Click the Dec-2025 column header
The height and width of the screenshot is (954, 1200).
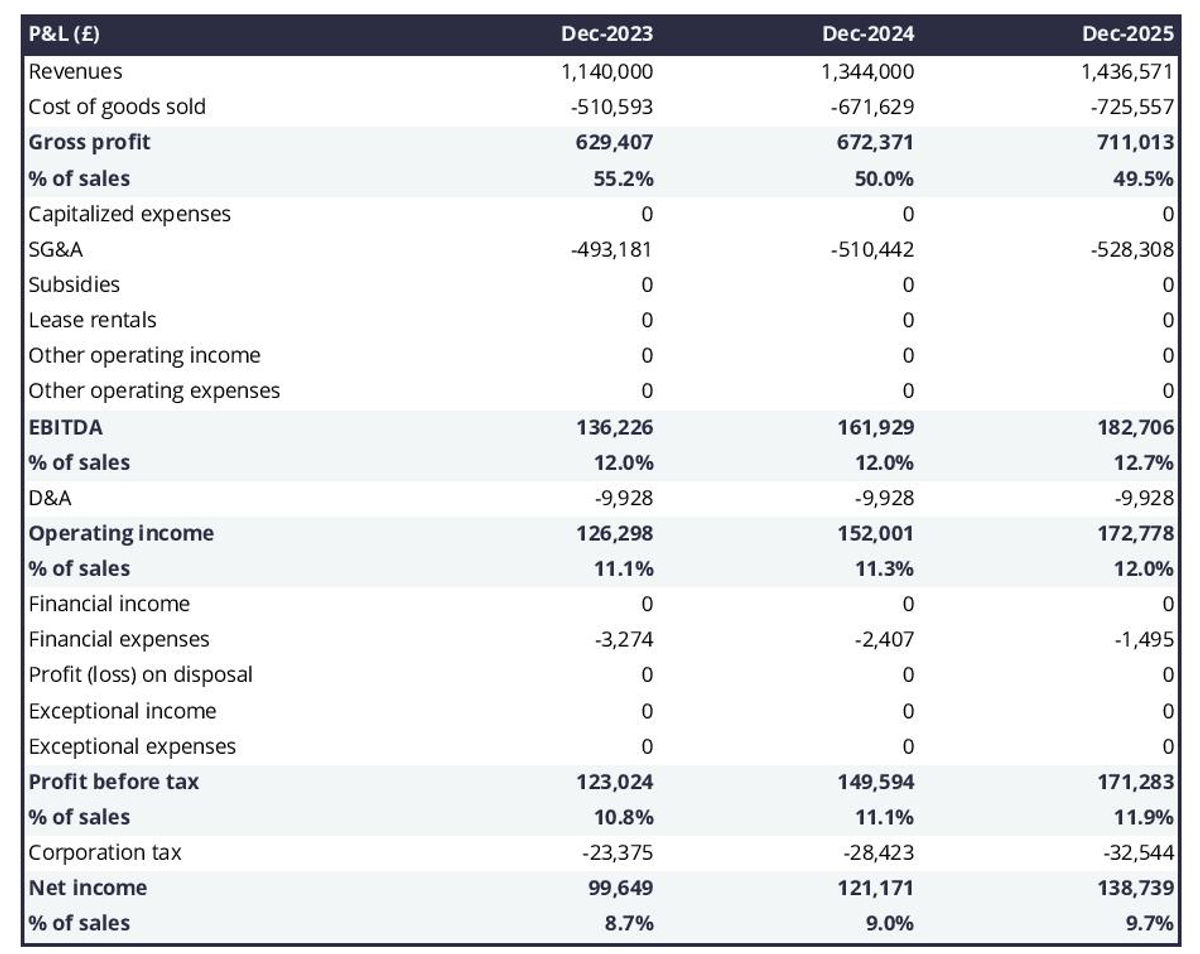[x=1127, y=35]
